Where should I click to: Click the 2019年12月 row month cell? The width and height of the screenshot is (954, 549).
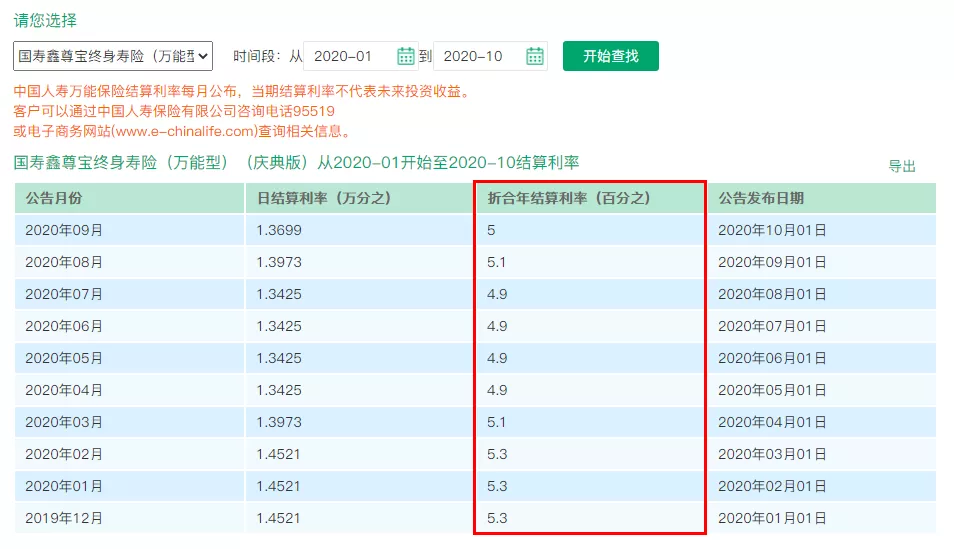pos(129,518)
